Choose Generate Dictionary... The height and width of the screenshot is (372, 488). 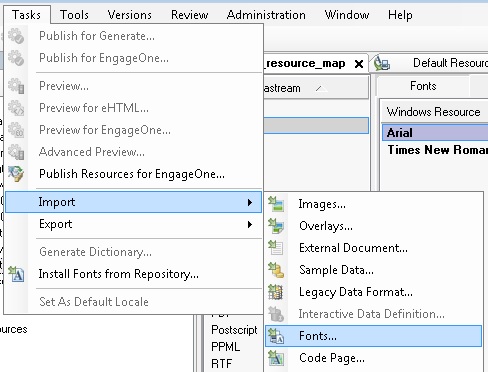[x=133, y=252]
